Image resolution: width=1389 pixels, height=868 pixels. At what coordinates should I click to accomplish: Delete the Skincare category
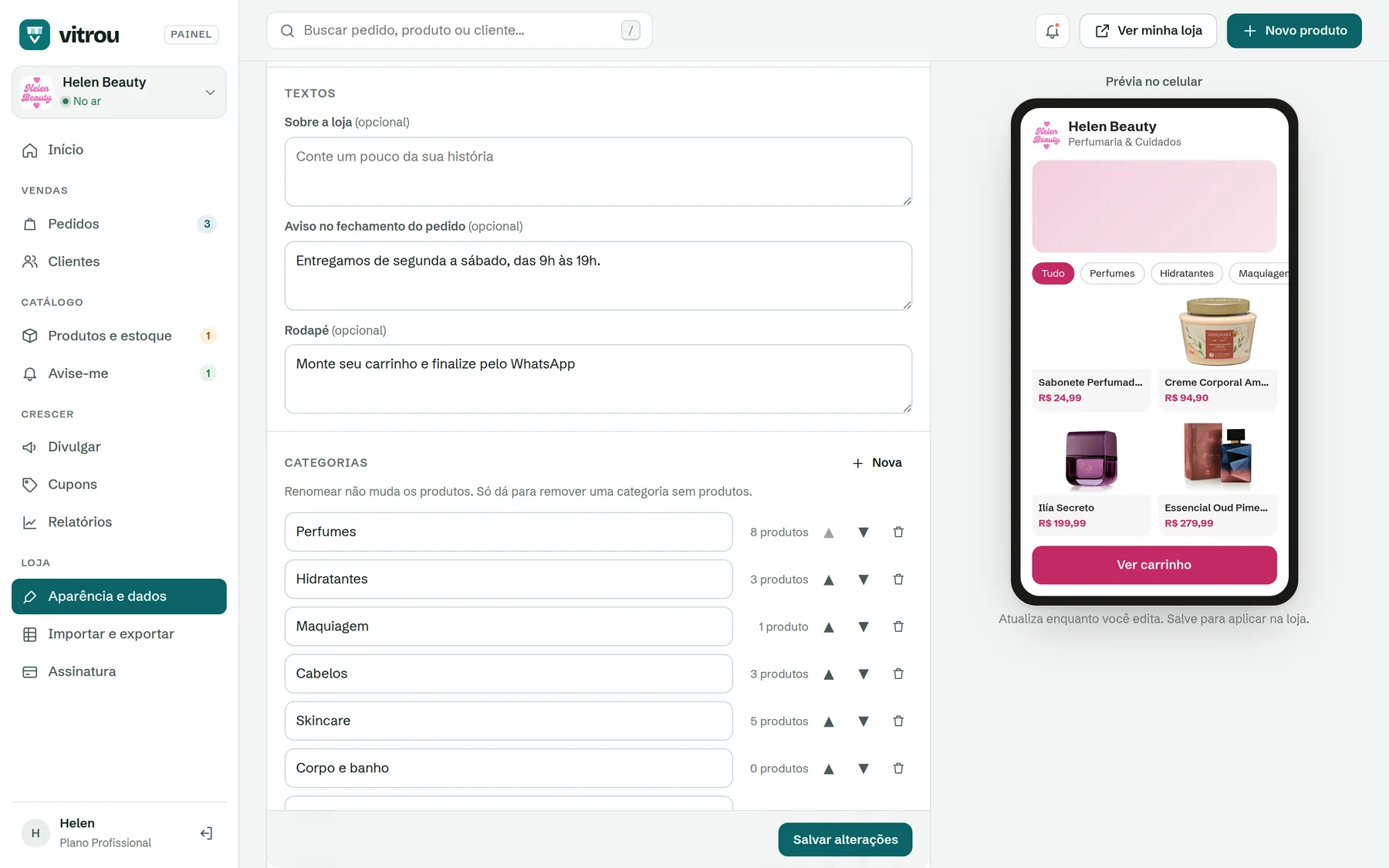coord(898,721)
